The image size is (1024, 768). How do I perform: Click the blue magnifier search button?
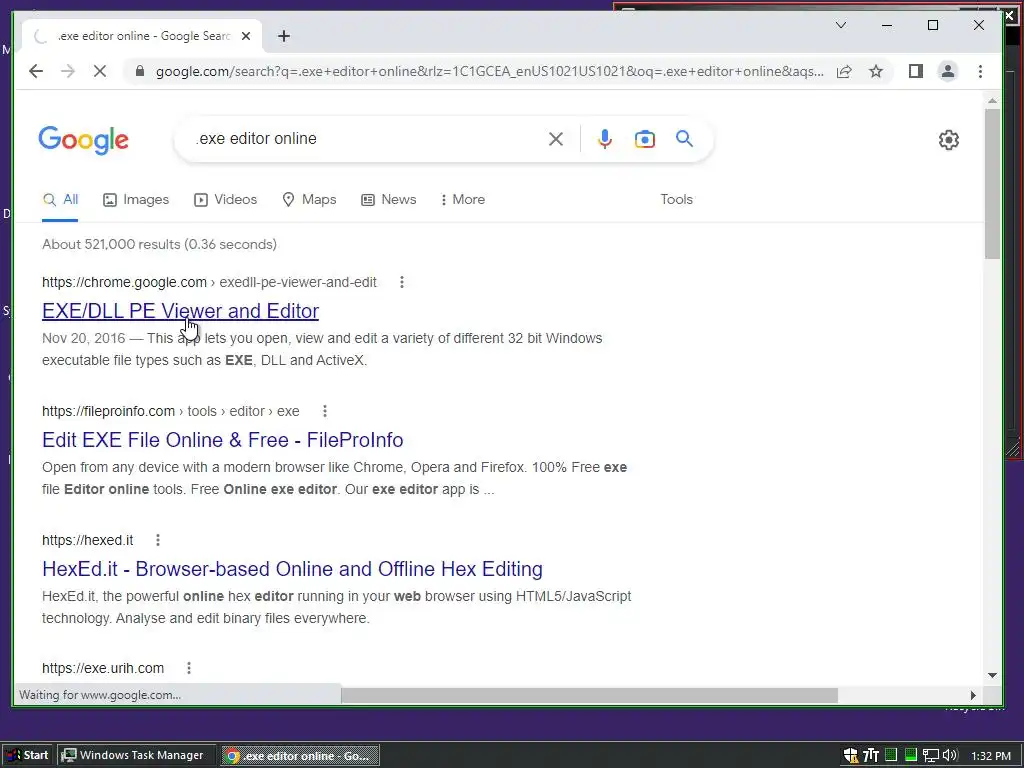click(684, 138)
